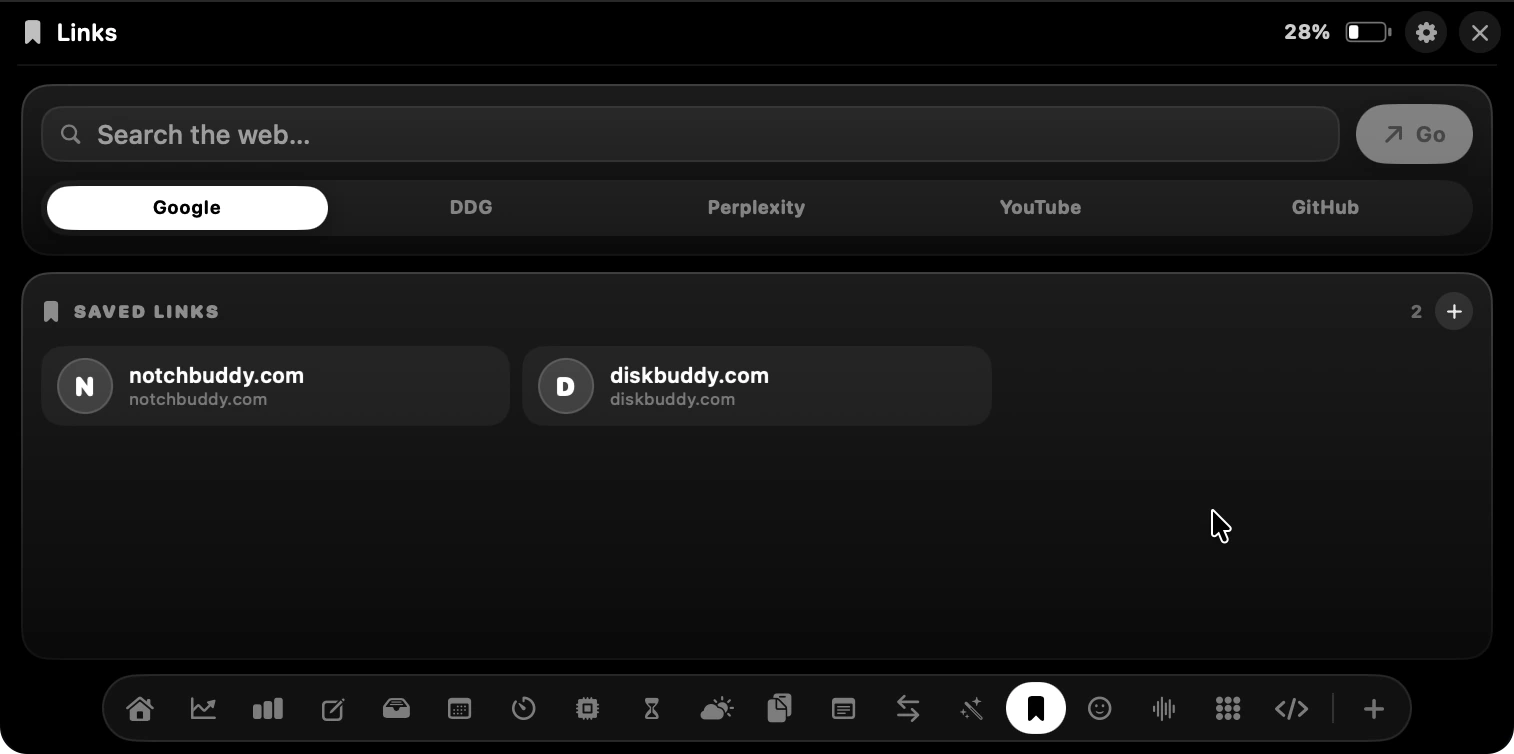Viewport: 1514px width, 754px height.
Task: Switch search engine to GitHub
Action: pyautogui.click(x=1325, y=208)
